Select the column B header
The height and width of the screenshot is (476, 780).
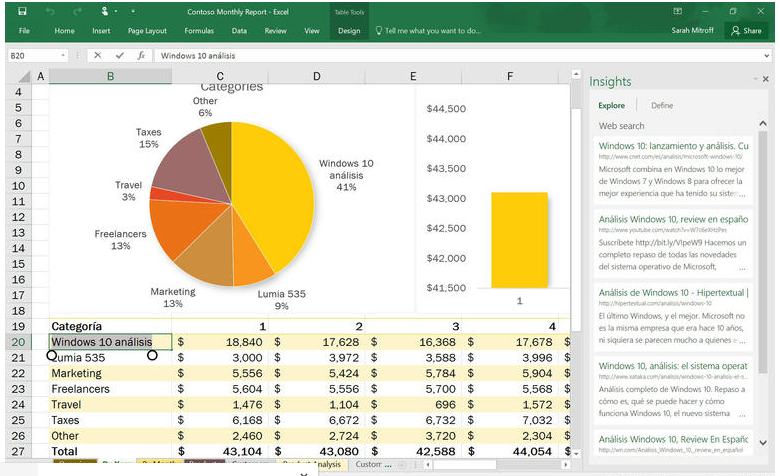coord(110,76)
